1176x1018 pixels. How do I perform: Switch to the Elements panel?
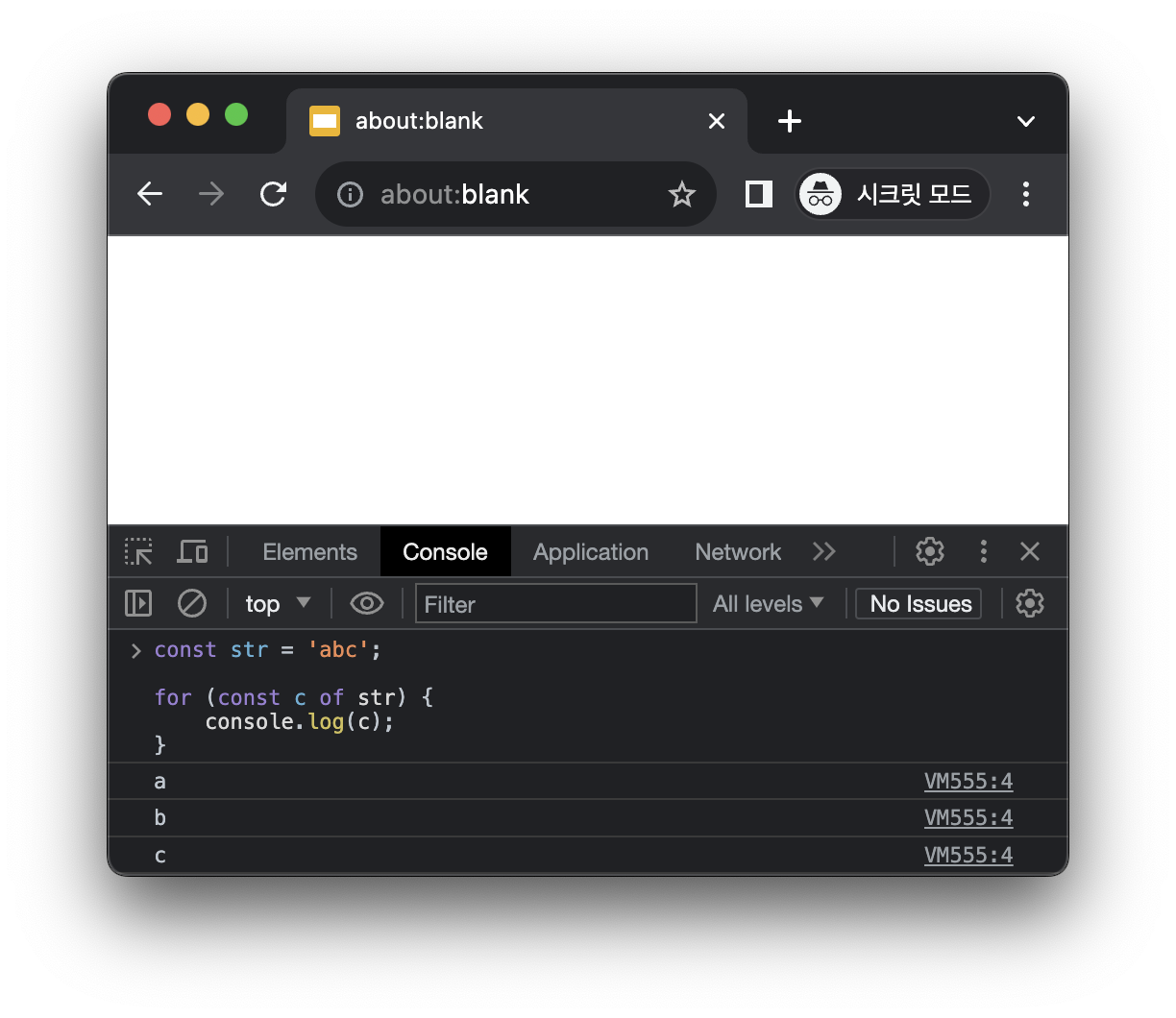tap(309, 552)
